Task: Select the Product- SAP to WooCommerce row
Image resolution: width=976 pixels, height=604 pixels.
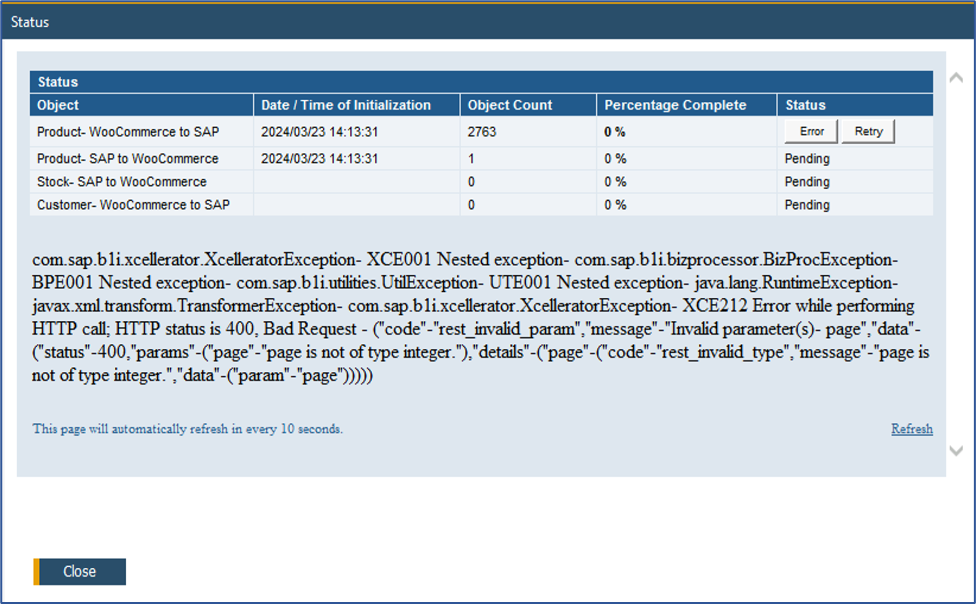Action: point(128,159)
